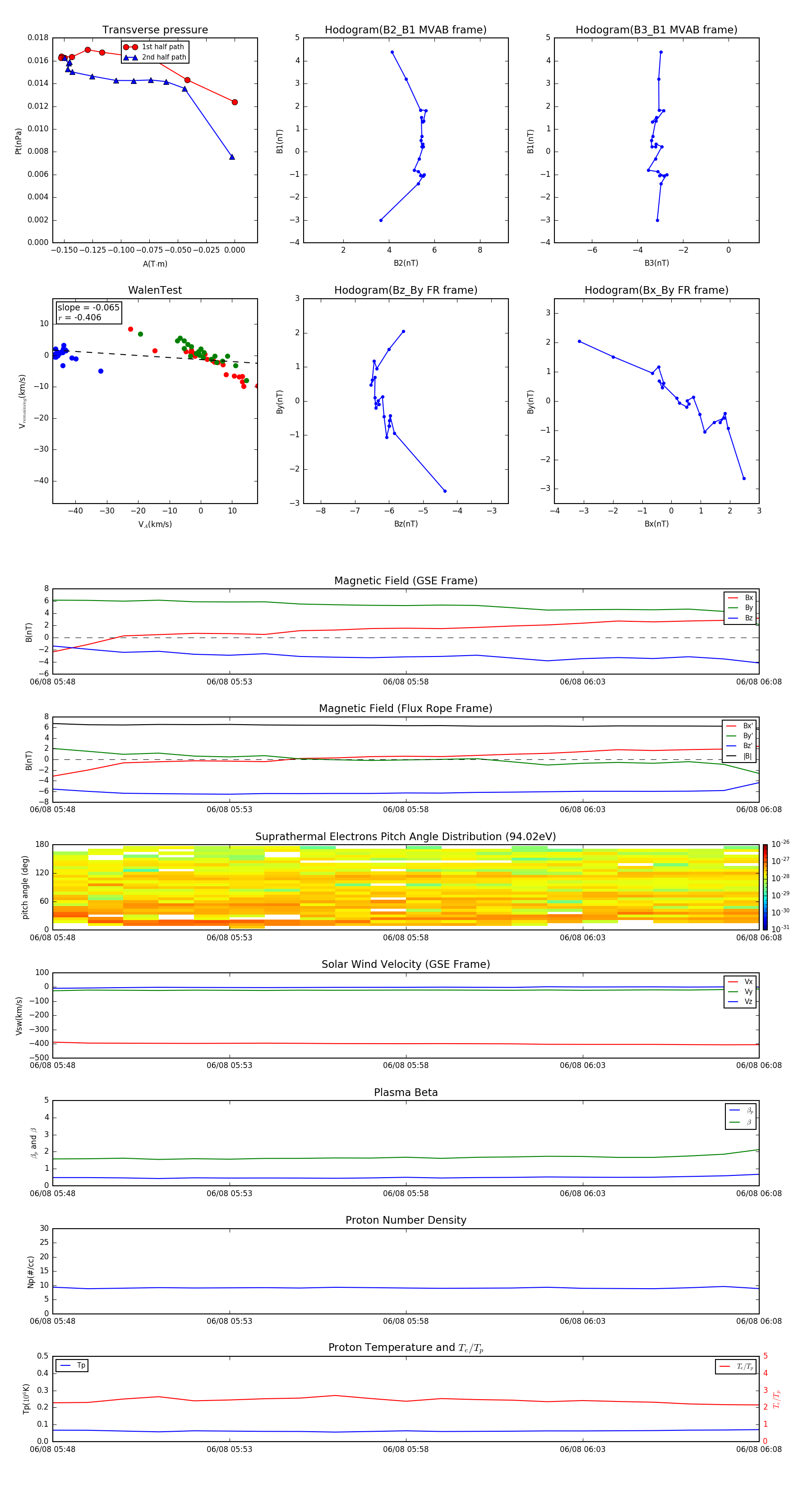Click the 'r = -0.406' annotation
The width and height of the screenshot is (812, 1489).
click(80, 317)
